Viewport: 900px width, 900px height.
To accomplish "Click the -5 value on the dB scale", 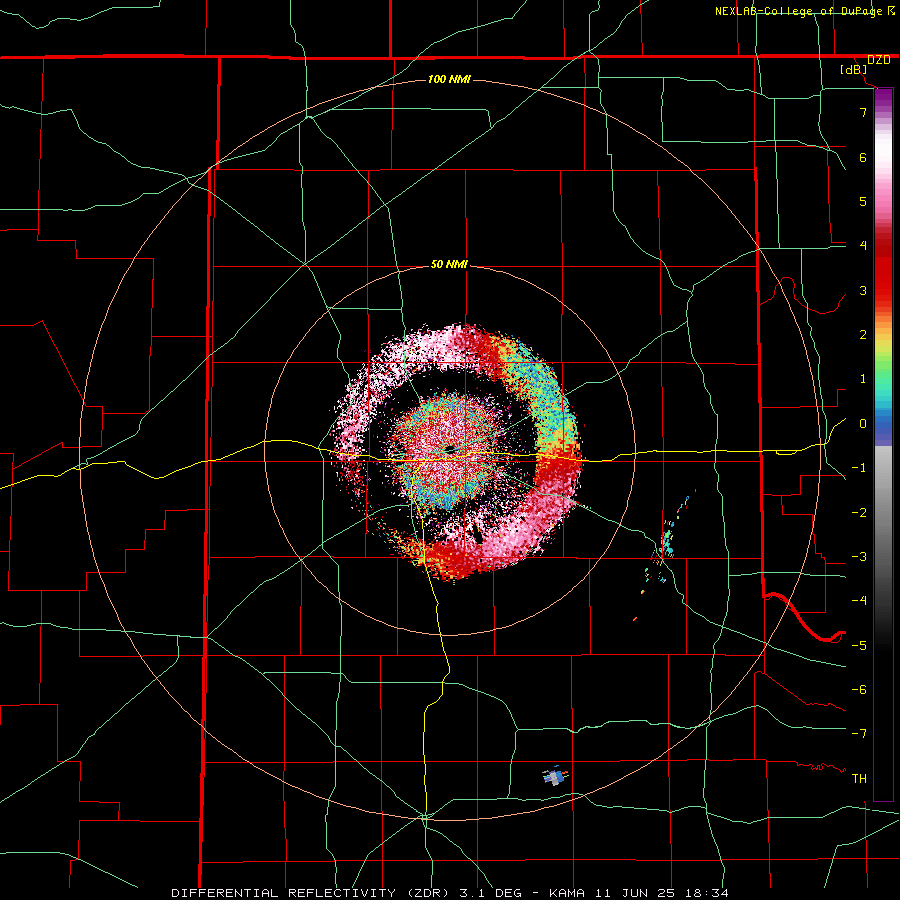I will [859, 645].
